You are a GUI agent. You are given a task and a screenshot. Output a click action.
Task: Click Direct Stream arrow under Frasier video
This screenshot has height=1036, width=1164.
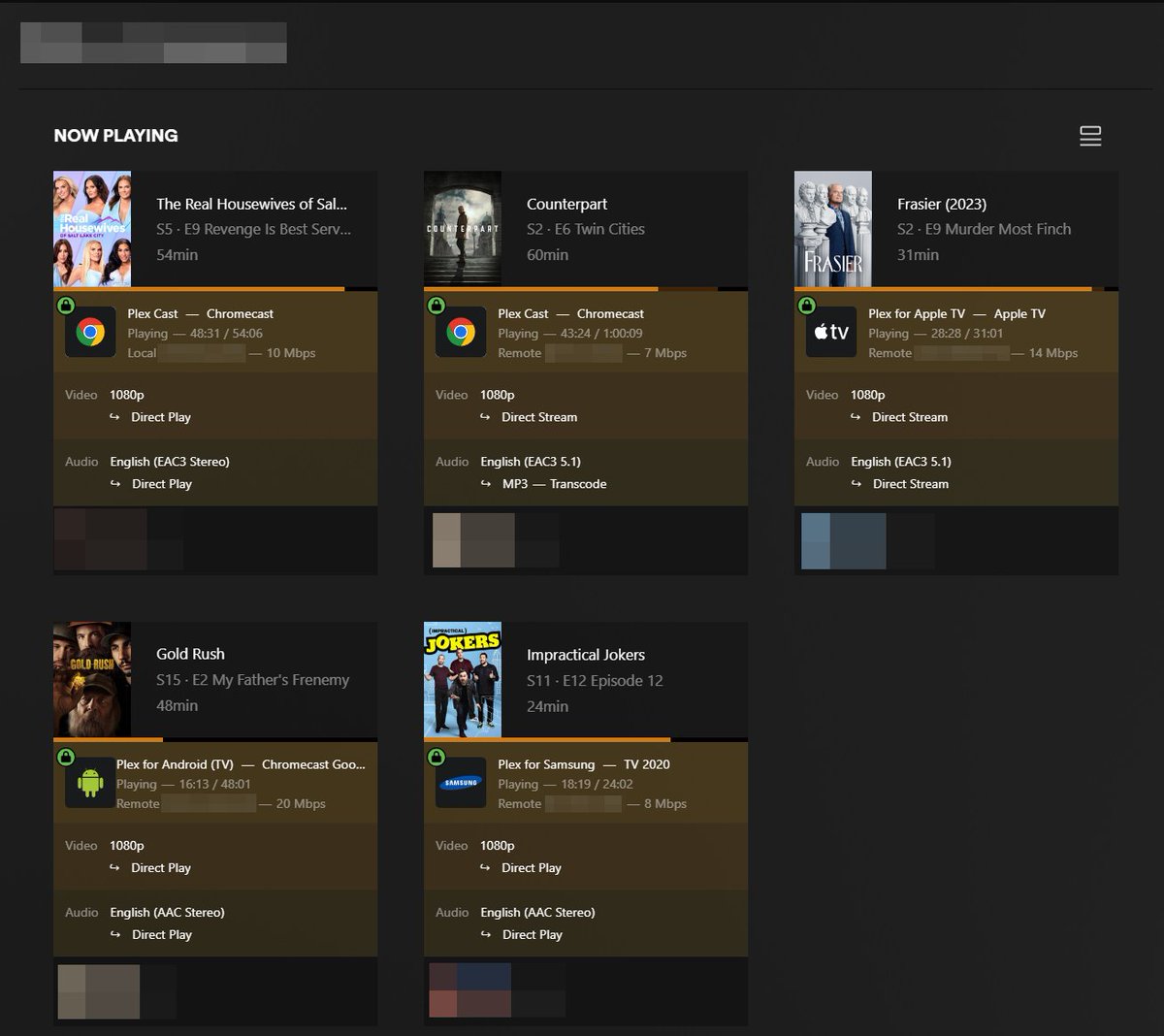[856, 417]
